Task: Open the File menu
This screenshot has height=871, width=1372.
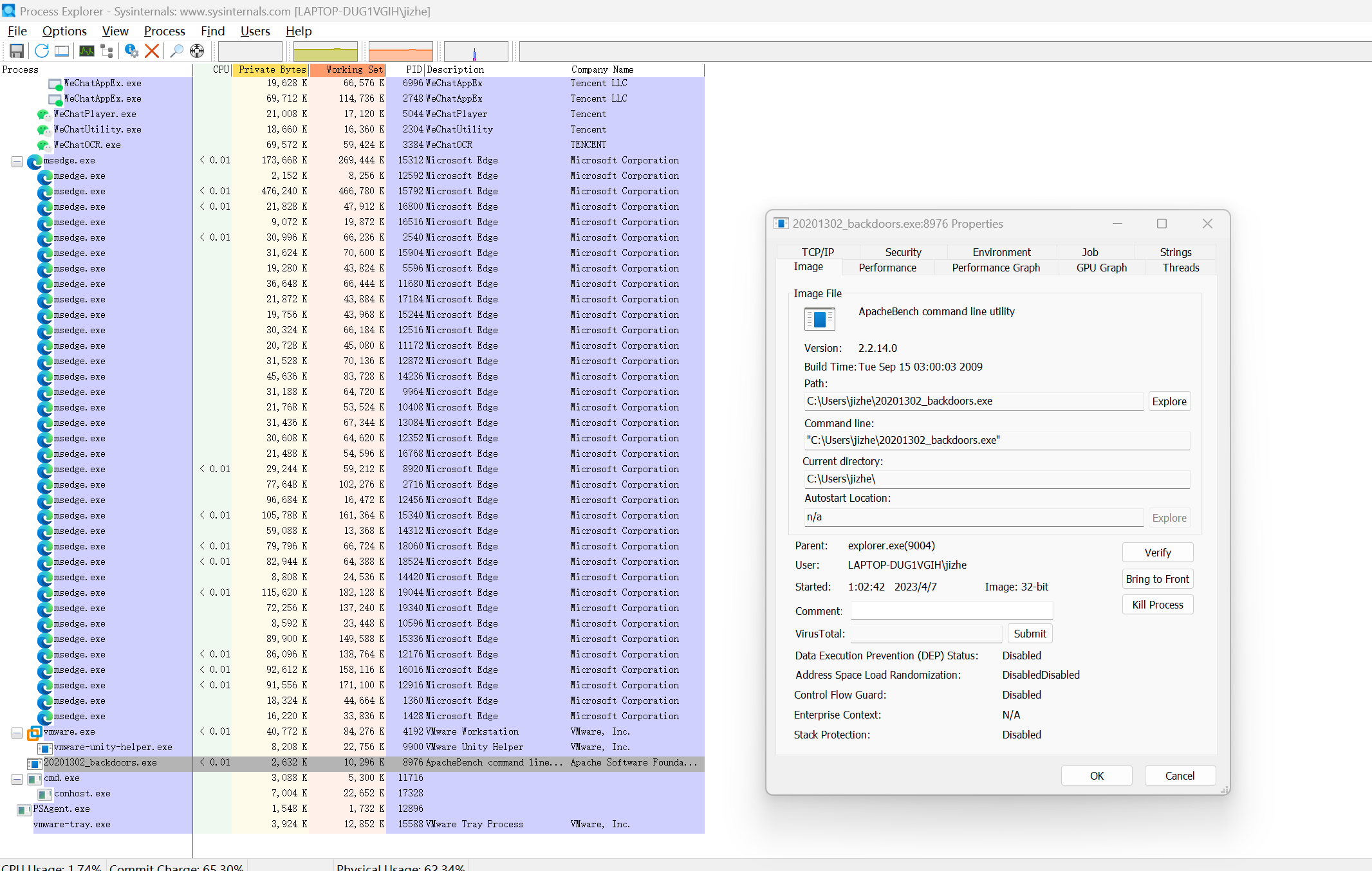Action: pos(17,31)
